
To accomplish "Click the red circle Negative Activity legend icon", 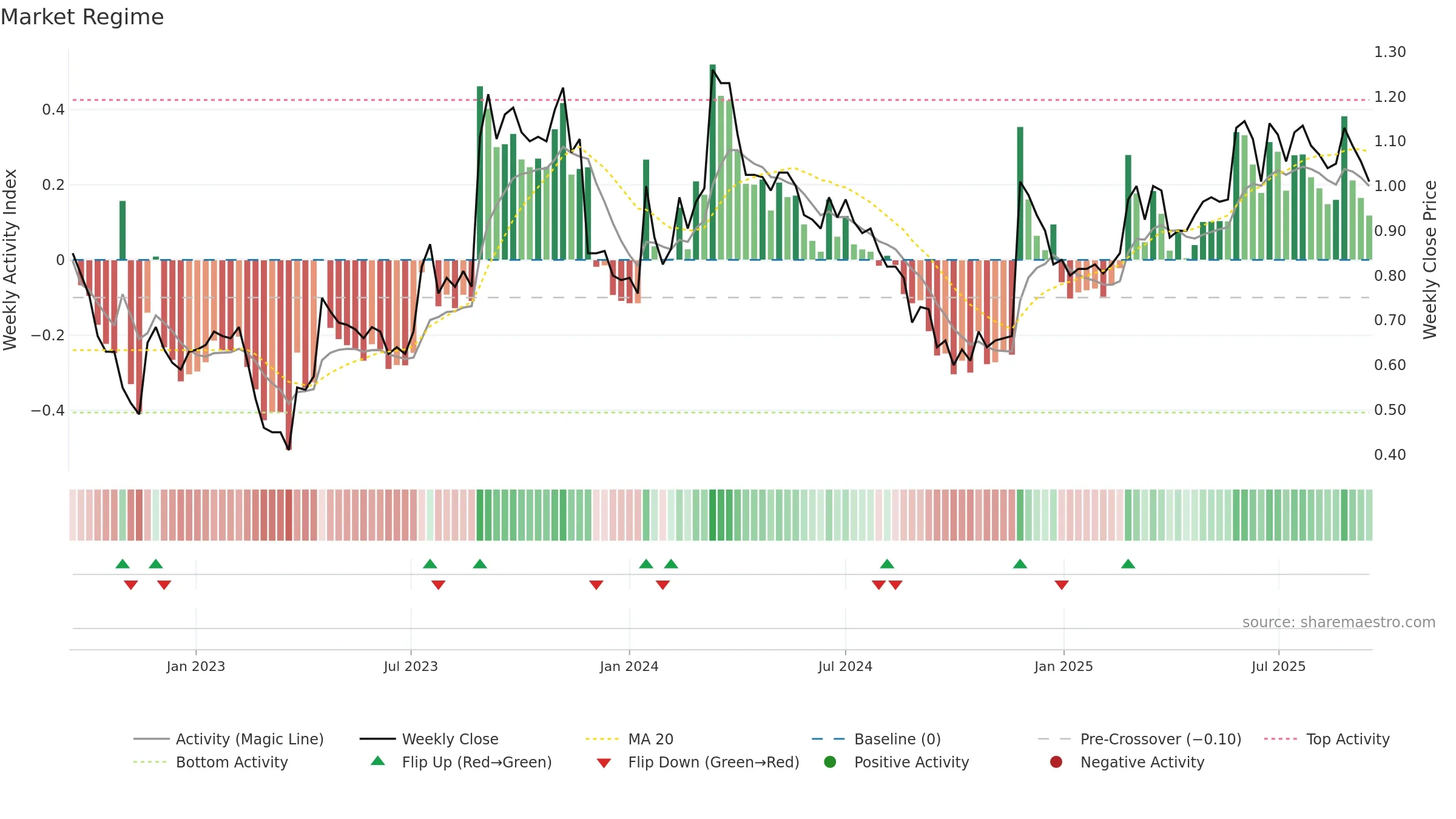I will (1056, 761).
